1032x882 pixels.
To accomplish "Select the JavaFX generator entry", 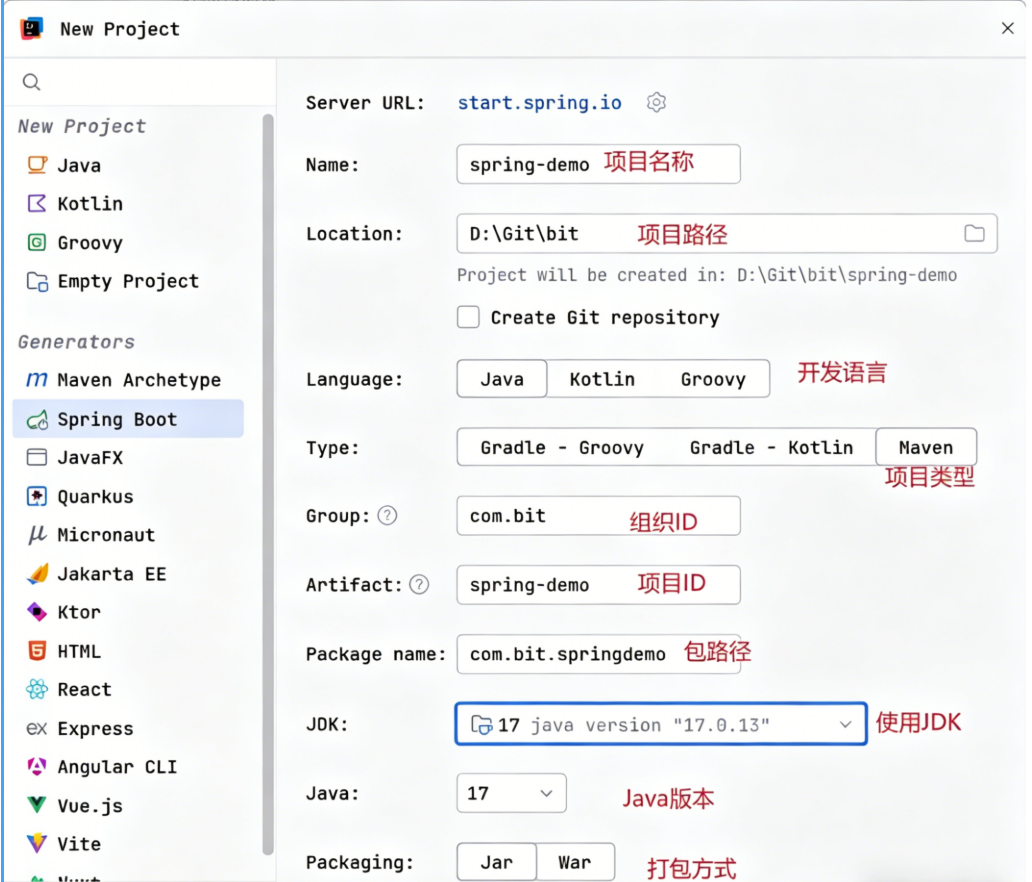I will tap(128, 457).
